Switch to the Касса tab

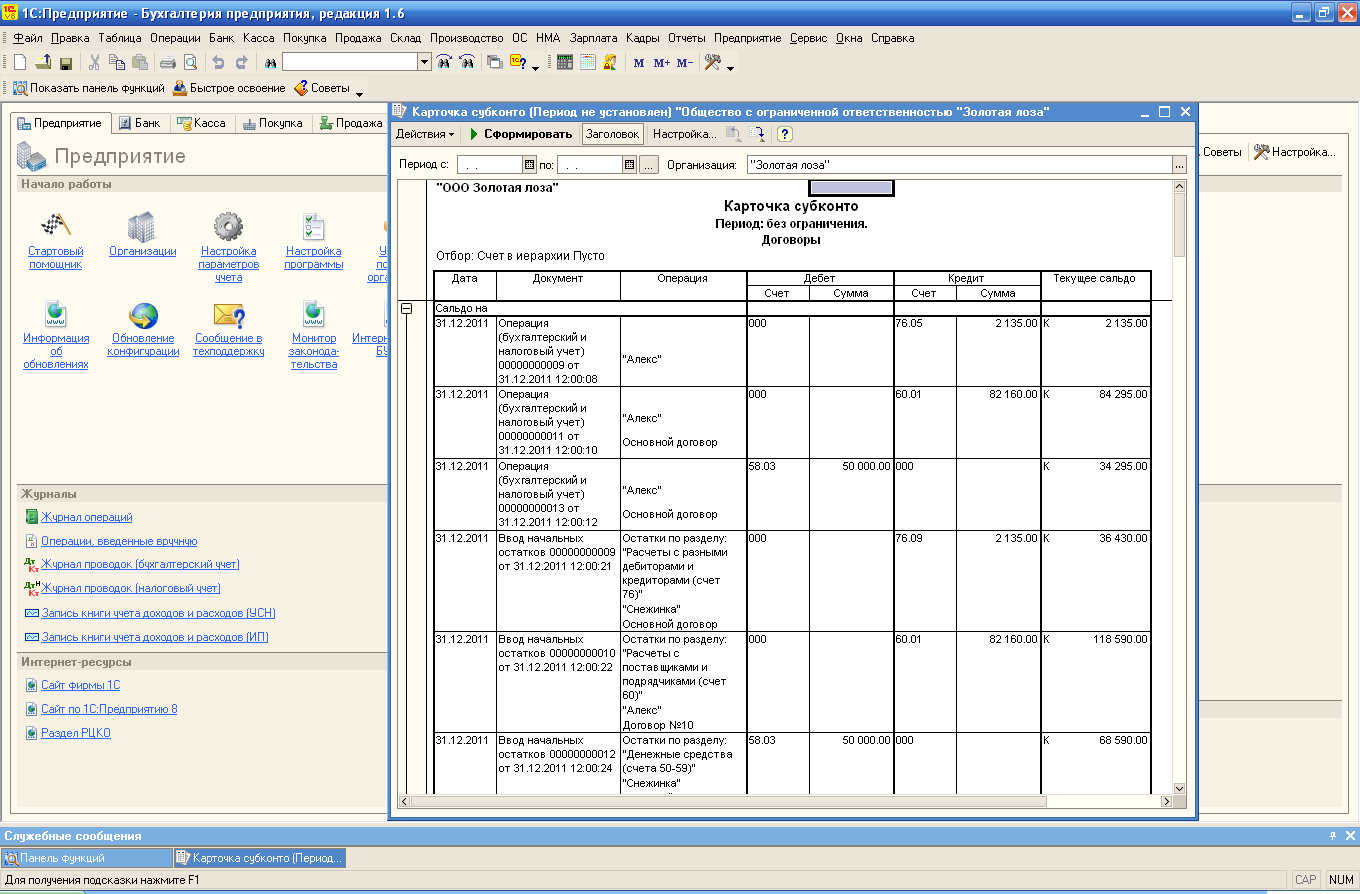point(201,123)
